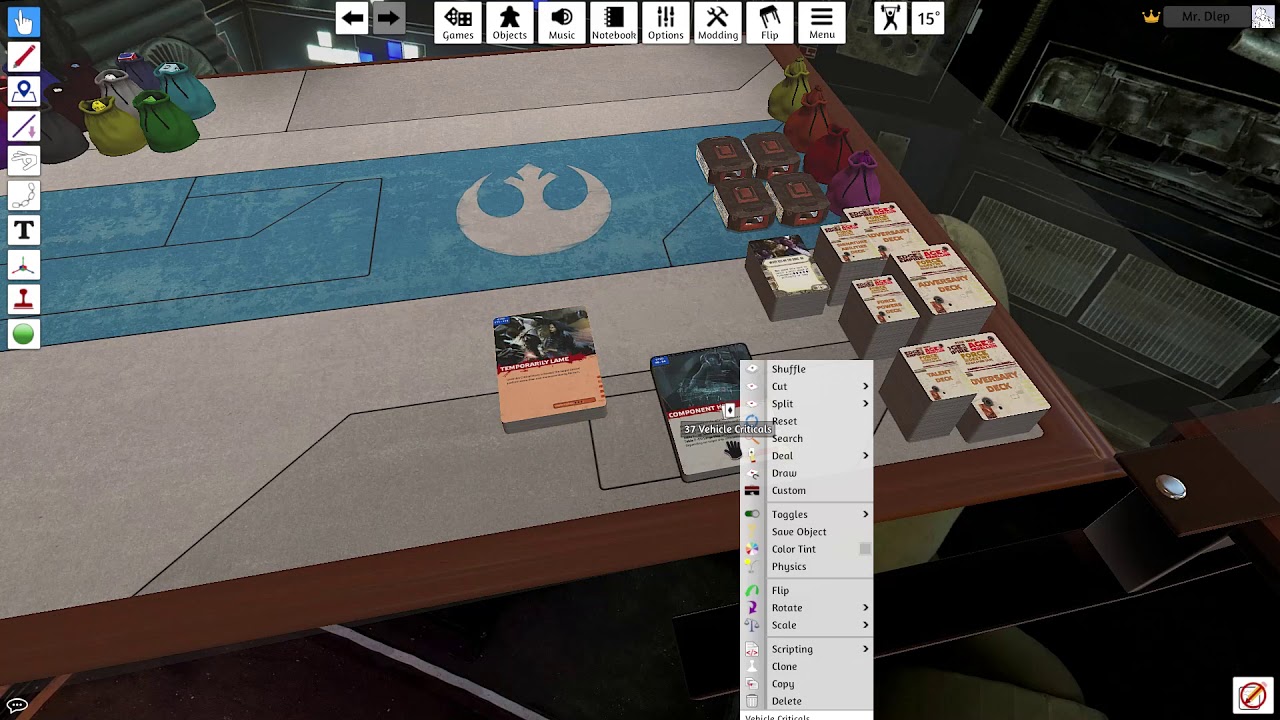The height and width of the screenshot is (720, 1280).
Task: Select the Temporarily Lame card
Action: (x=548, y=368)
